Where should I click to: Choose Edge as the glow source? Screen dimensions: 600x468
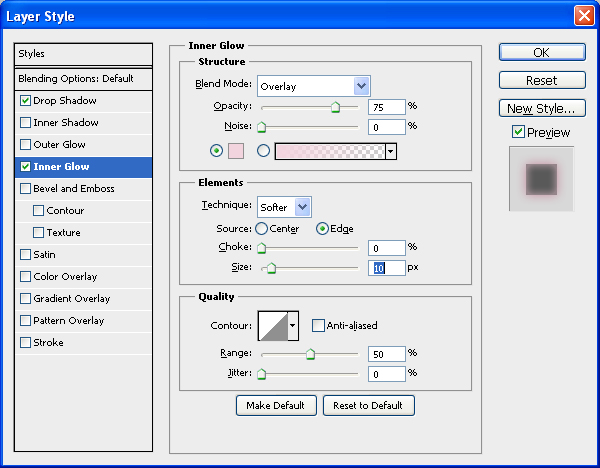[x=322, y=229]
